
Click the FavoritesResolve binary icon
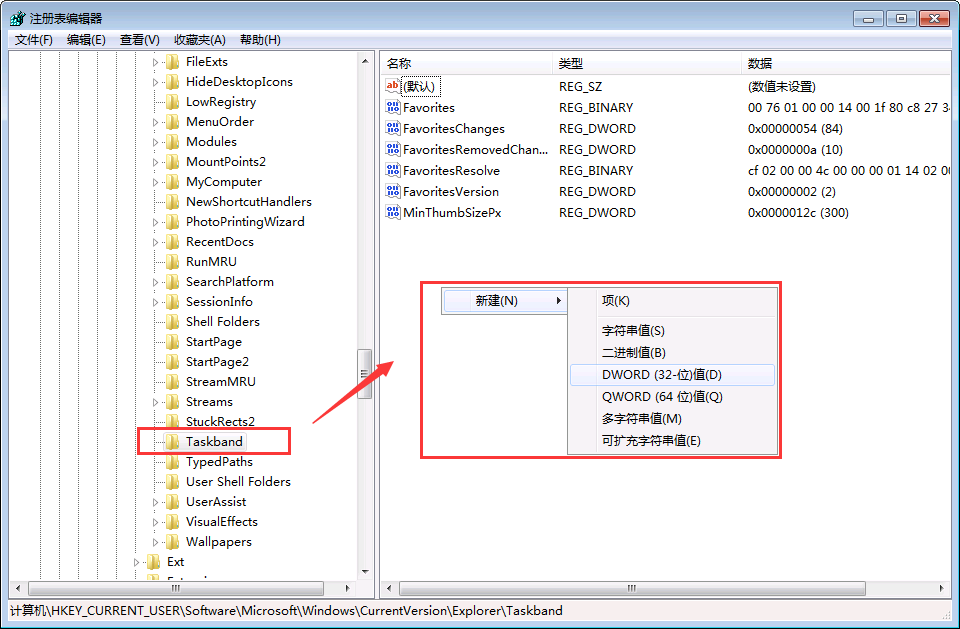392,170
